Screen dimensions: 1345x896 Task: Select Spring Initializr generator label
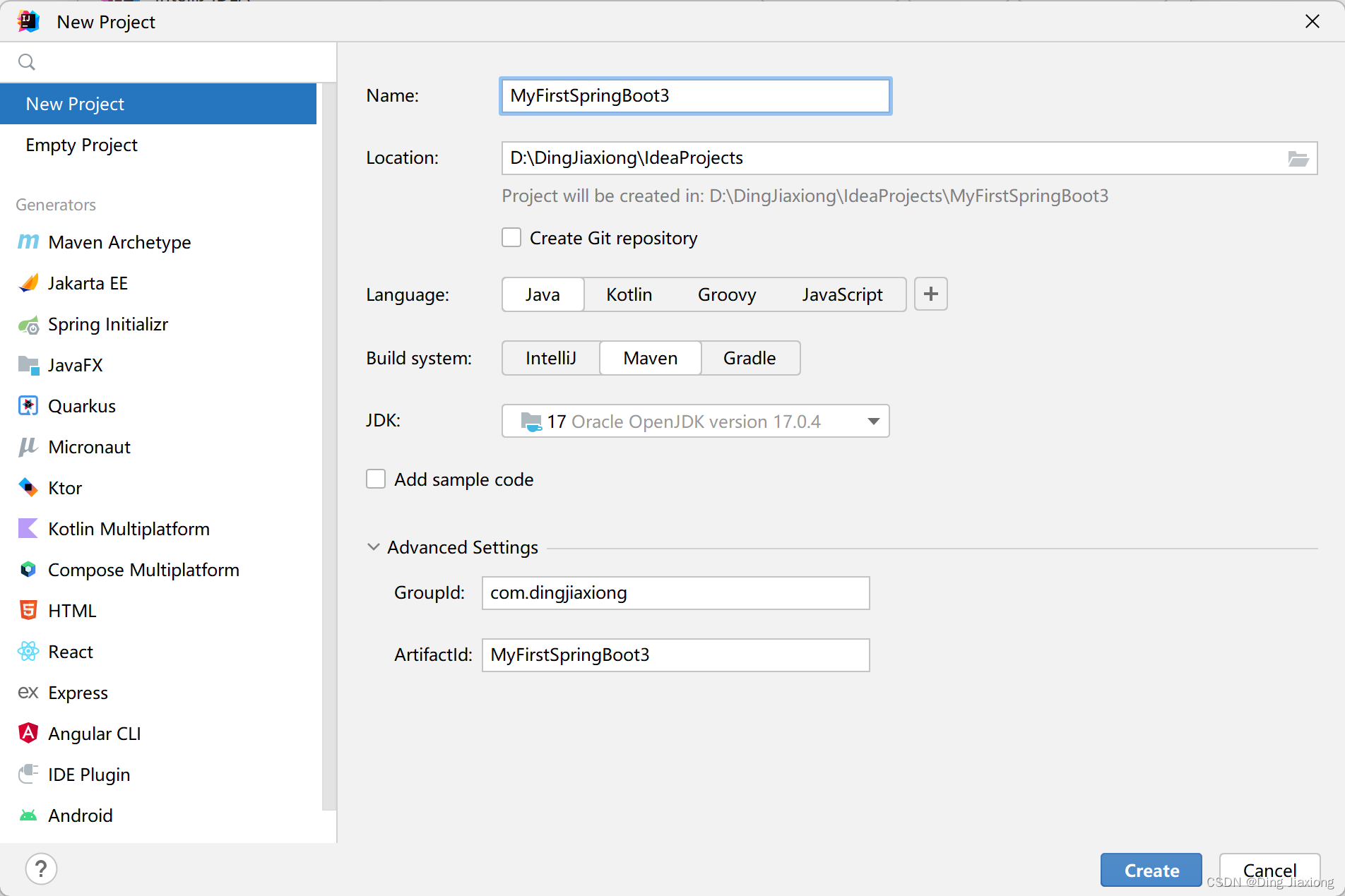click(108, 324)
